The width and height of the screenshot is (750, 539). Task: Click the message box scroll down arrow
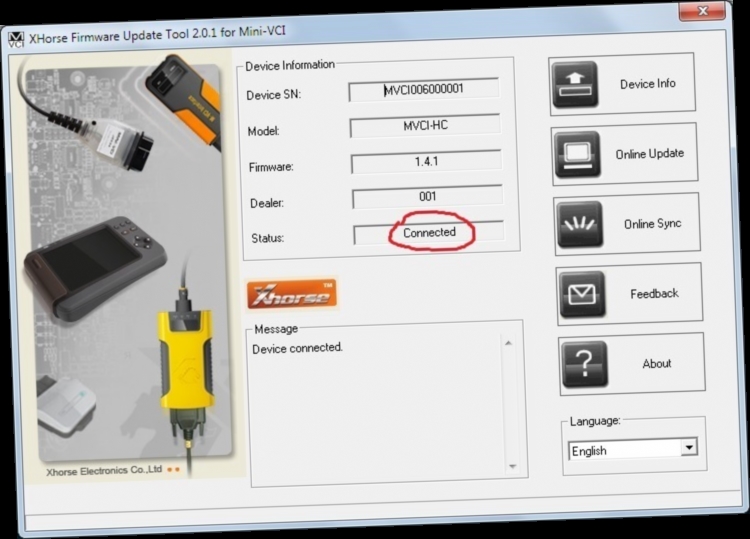point(512,466)
